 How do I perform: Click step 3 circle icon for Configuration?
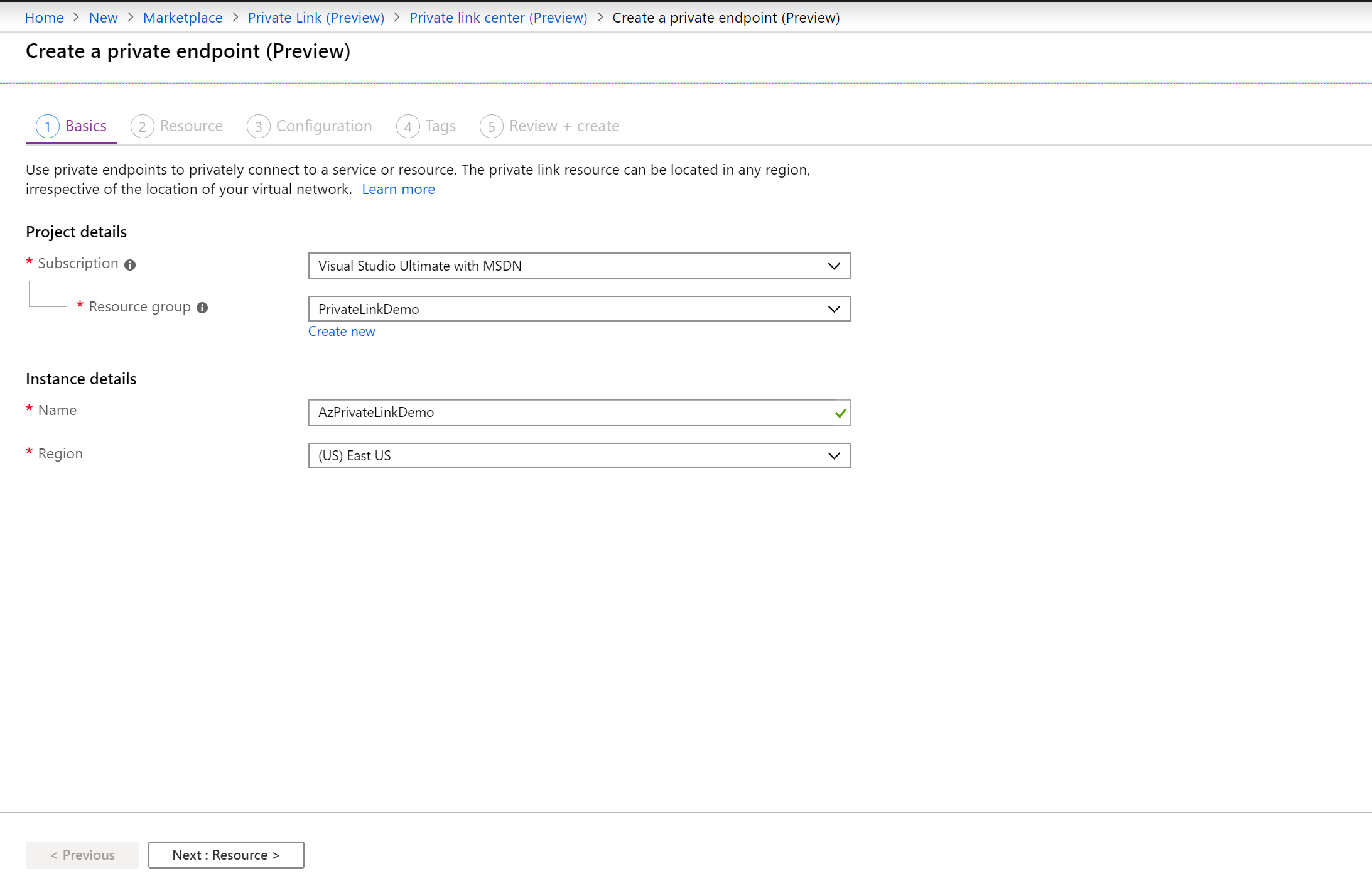click(x=259, y=126)
